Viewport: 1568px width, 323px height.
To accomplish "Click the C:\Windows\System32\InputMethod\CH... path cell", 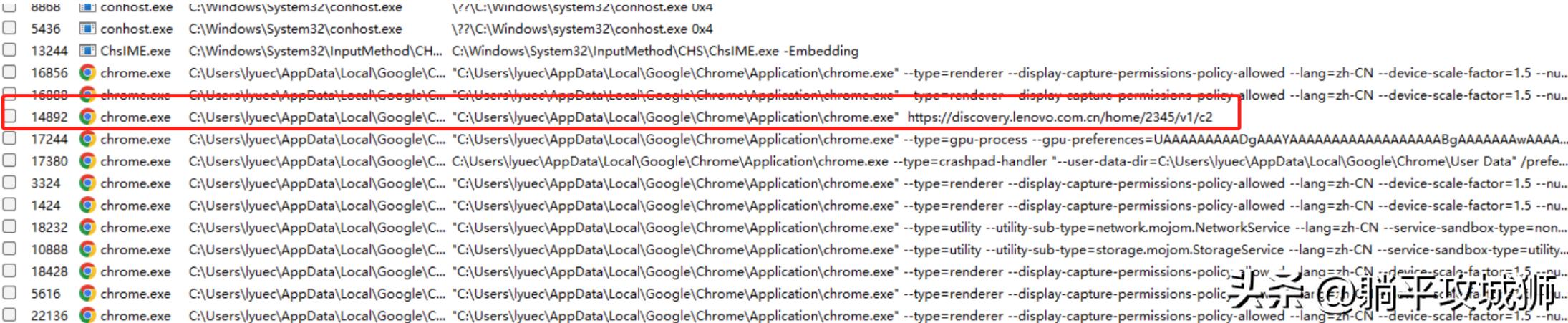I will pyautogui.click(x=316, y=51).
